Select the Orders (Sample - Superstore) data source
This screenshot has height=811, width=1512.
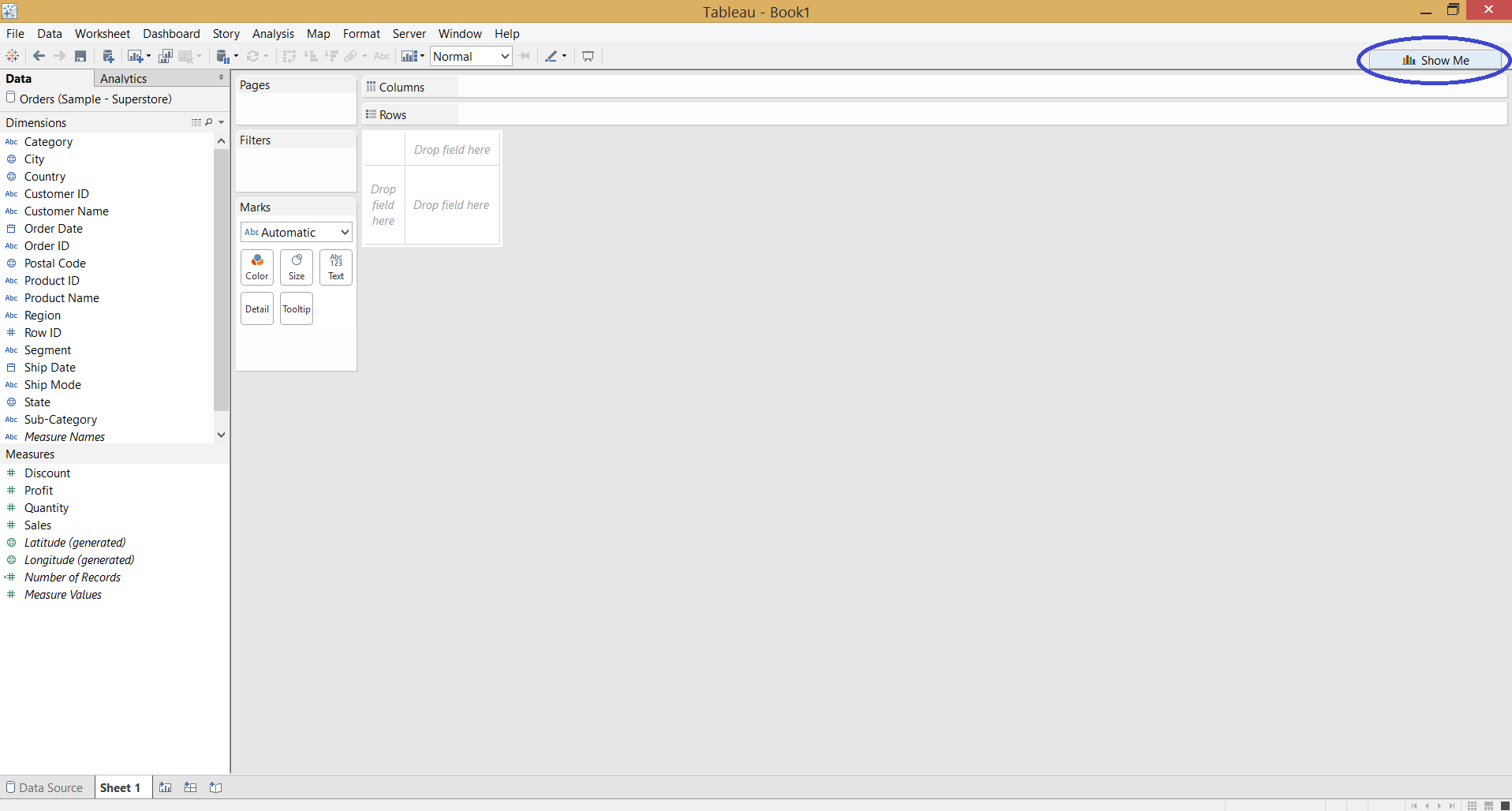(x=95, y=99)
